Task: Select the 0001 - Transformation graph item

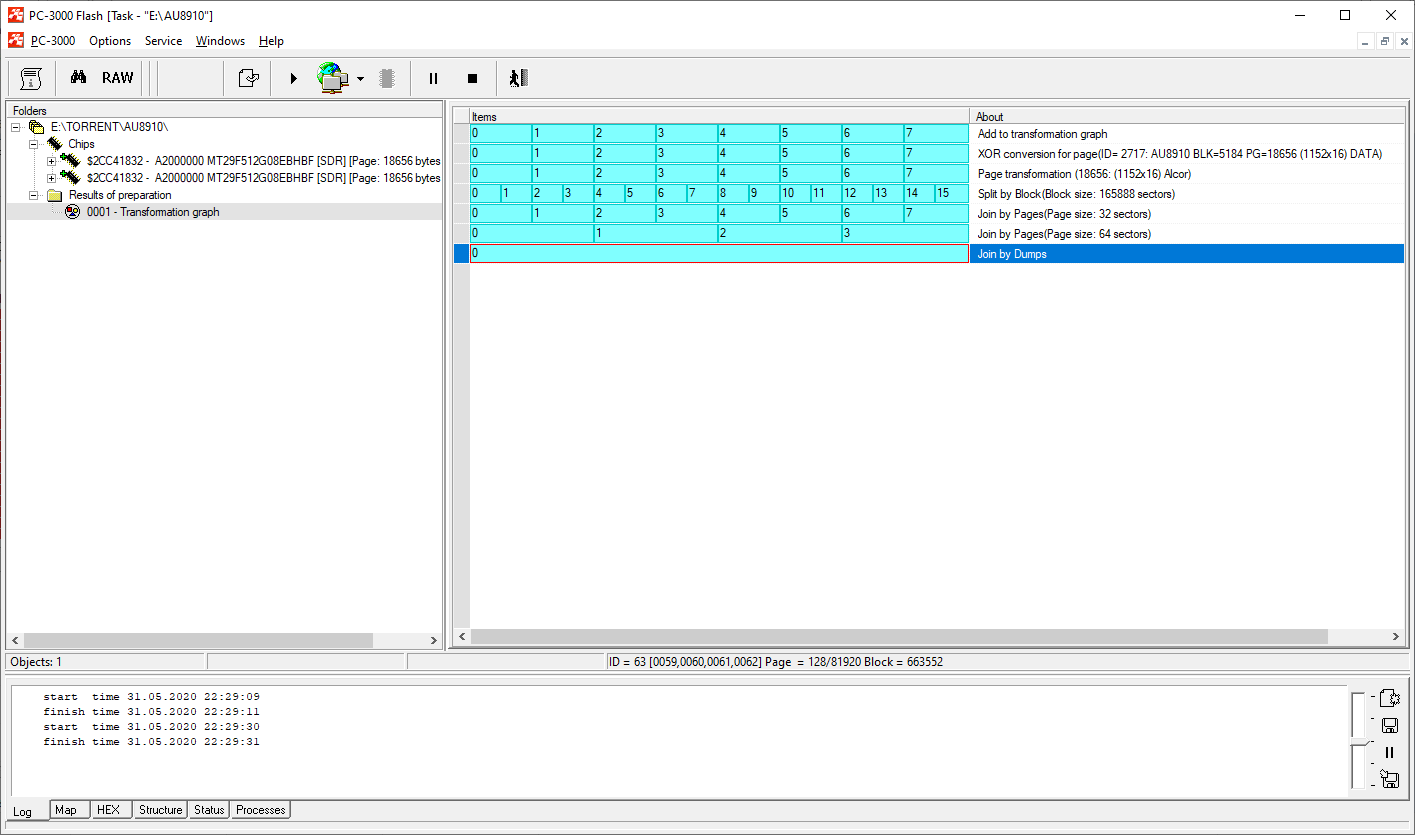Action: (x=152, y=212)
